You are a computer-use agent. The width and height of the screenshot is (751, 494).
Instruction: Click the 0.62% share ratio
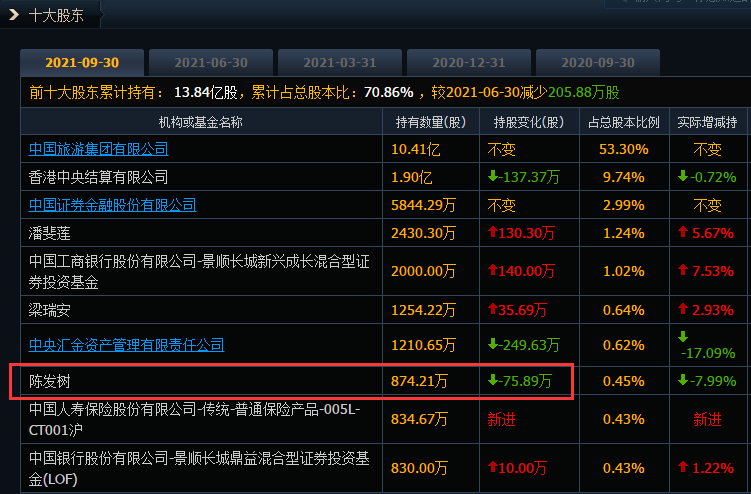(x=624, y=345)
